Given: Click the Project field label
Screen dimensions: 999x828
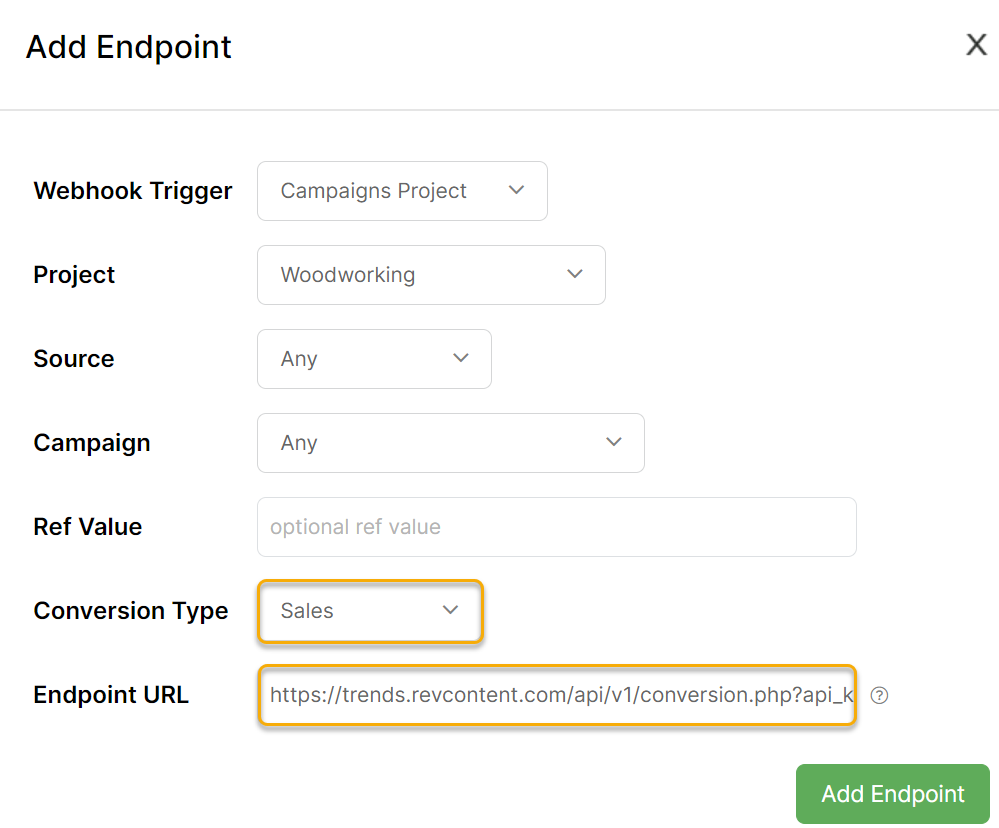Looking at the screenshot, I should tap(74, 275).
